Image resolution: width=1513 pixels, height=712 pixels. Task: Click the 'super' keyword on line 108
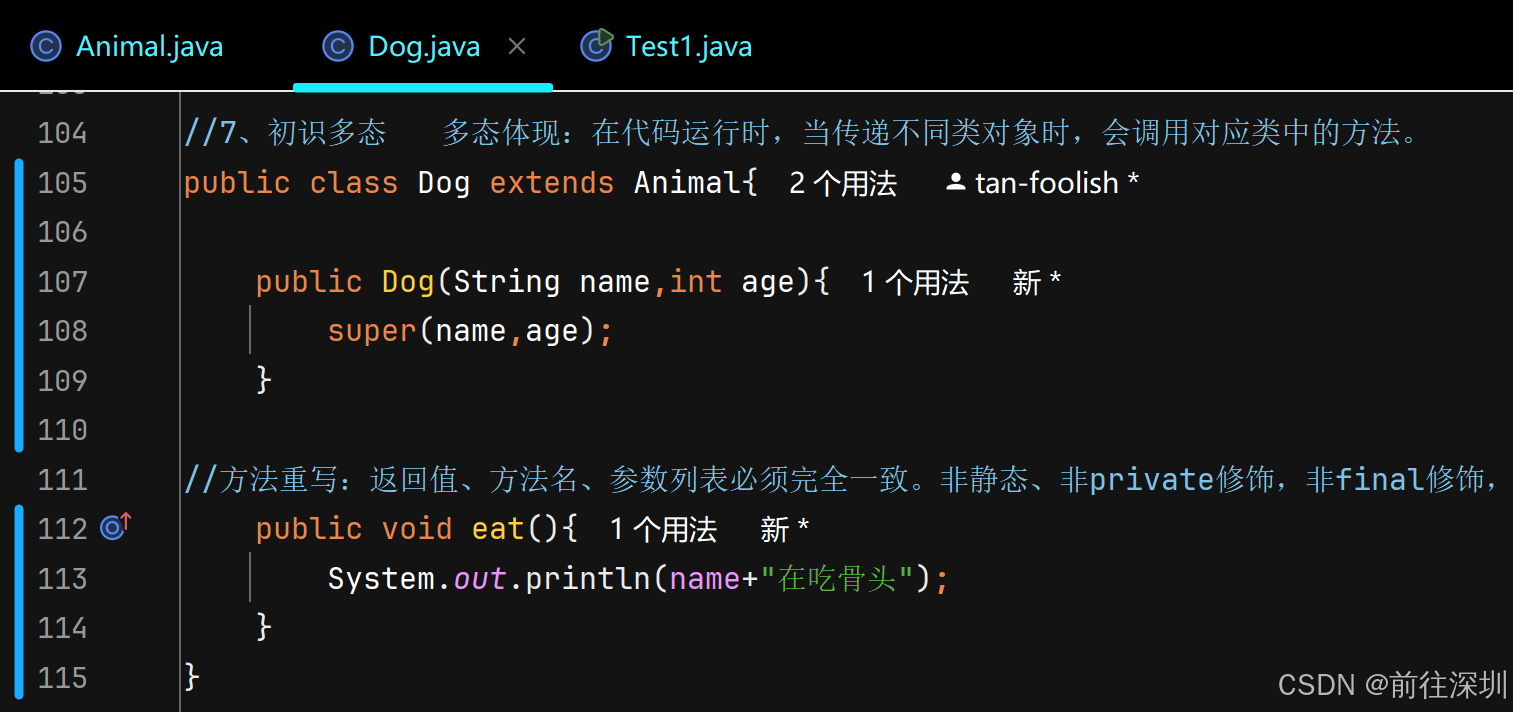click(372, 331)
